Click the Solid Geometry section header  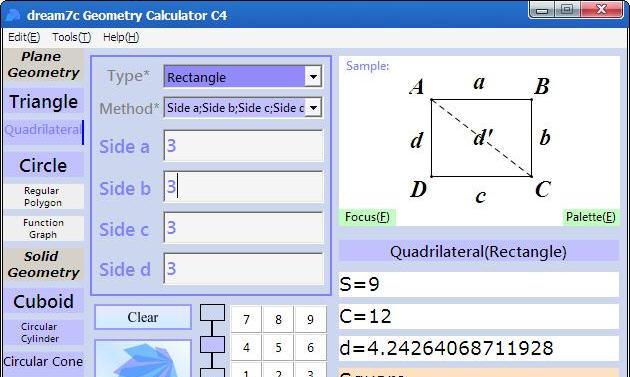coord(44,264)
